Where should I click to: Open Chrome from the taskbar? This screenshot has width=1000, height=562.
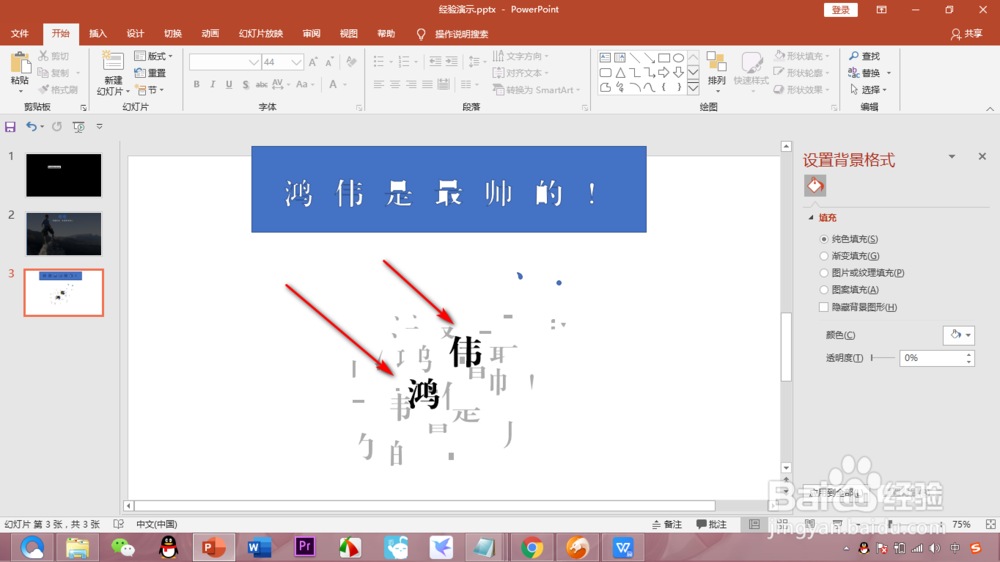pos(532,547)
